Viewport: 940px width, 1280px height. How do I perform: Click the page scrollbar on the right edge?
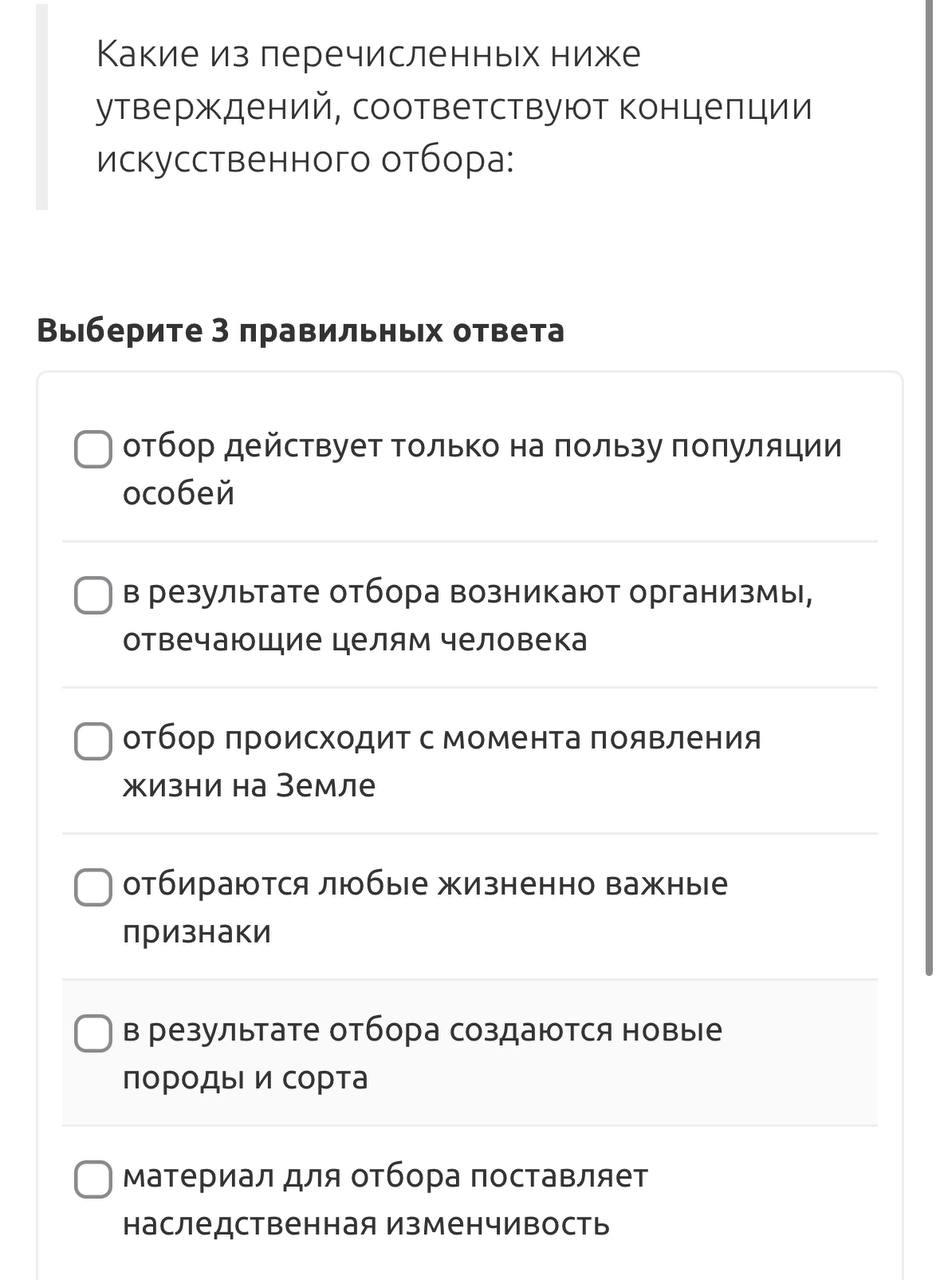930,640
